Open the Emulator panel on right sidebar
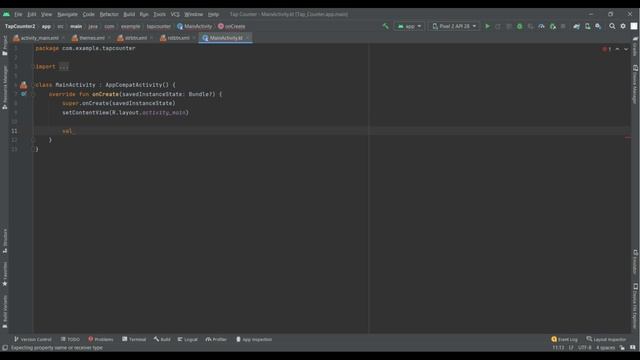Viewport: 640px width, 360px height. (x=635, y=262)
